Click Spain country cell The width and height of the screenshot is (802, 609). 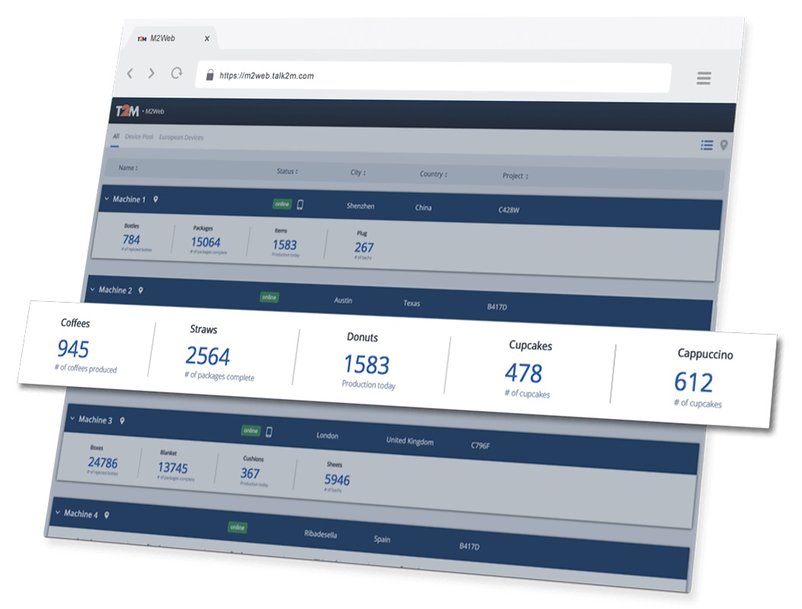tap(382, 539)
